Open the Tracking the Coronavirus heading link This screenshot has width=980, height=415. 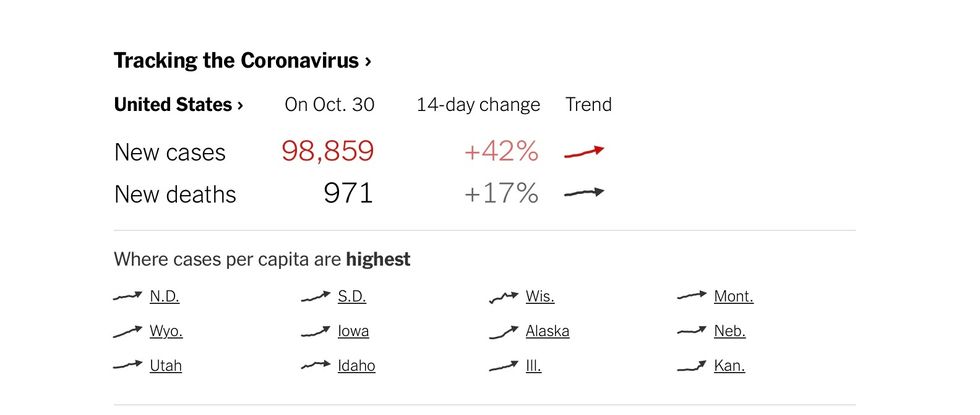tap(242, 61)
